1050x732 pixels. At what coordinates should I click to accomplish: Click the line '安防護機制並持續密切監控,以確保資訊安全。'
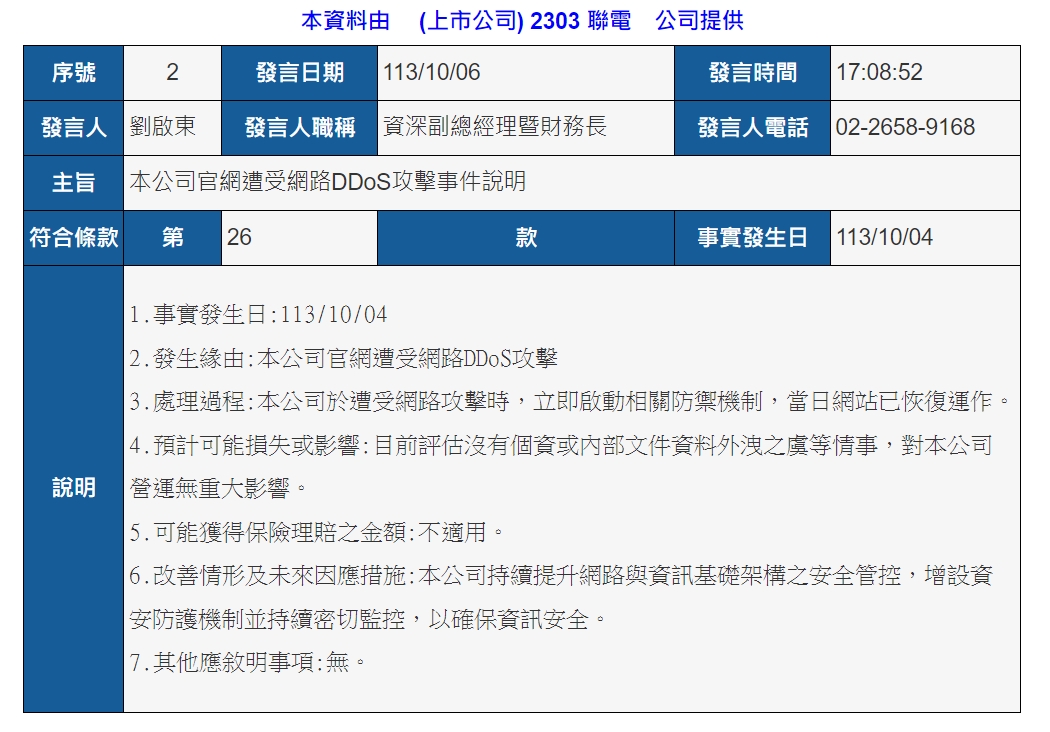(368, 619)
